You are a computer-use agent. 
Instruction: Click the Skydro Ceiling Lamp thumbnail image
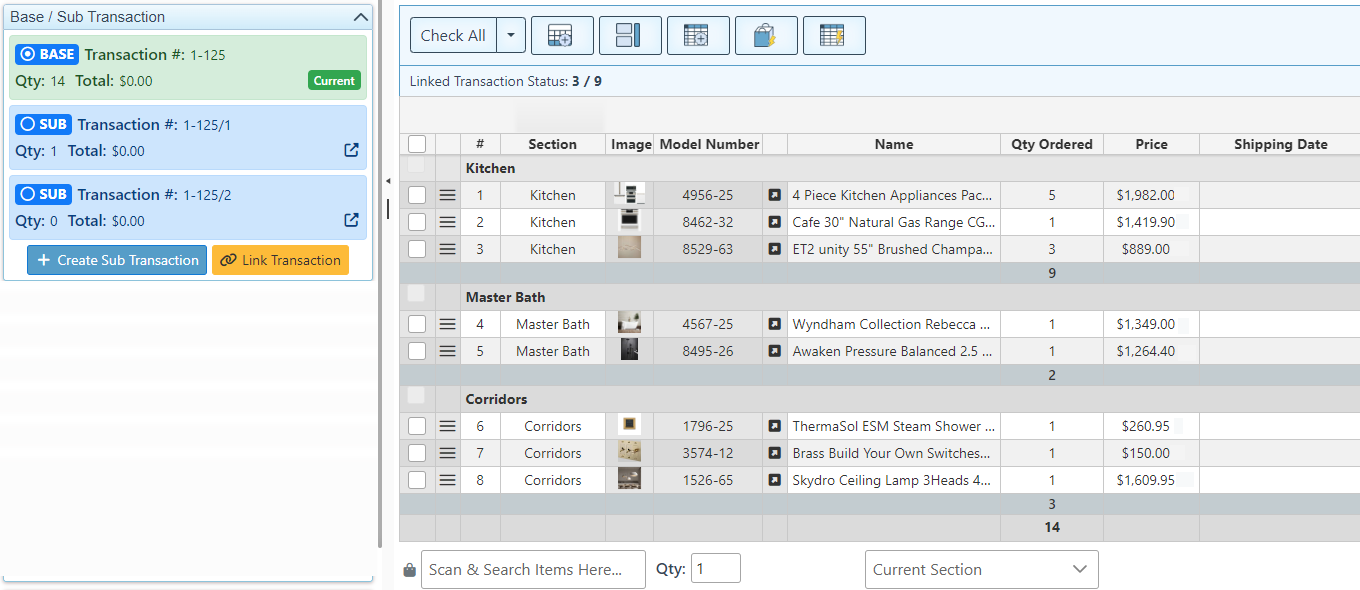tap(629, 480)
